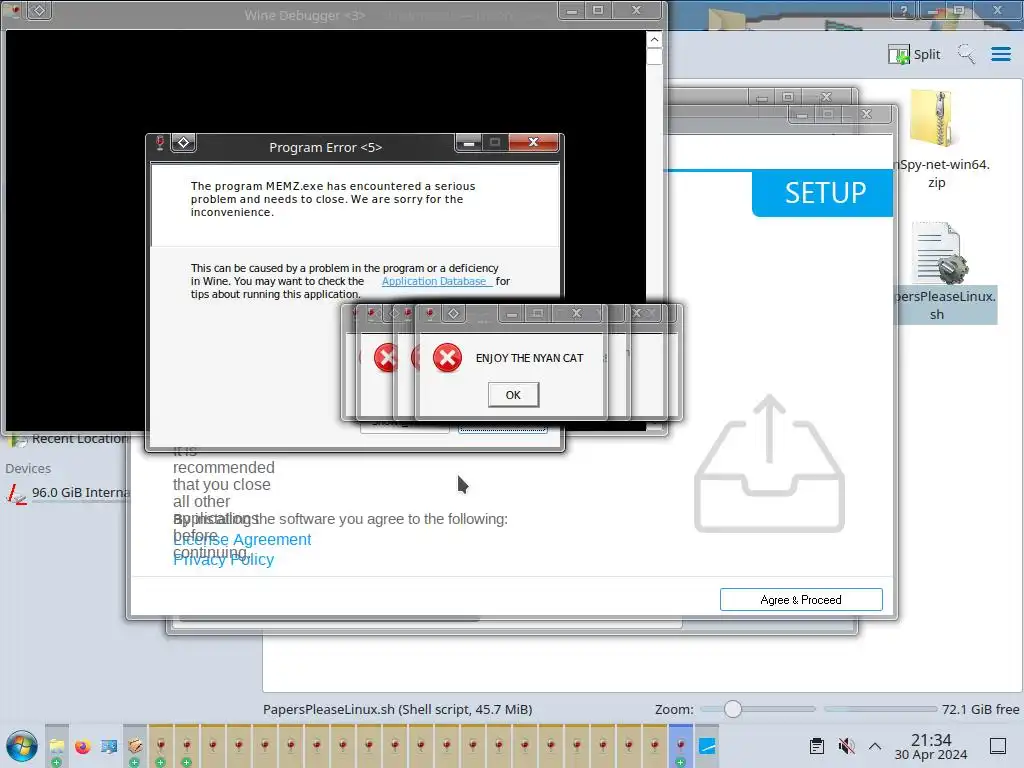Viewport: 1024px width, 768px height.
Task: Click the free space bar showing 72.1 GiB free
Action: pyautogui.click(x=880, y=709)
